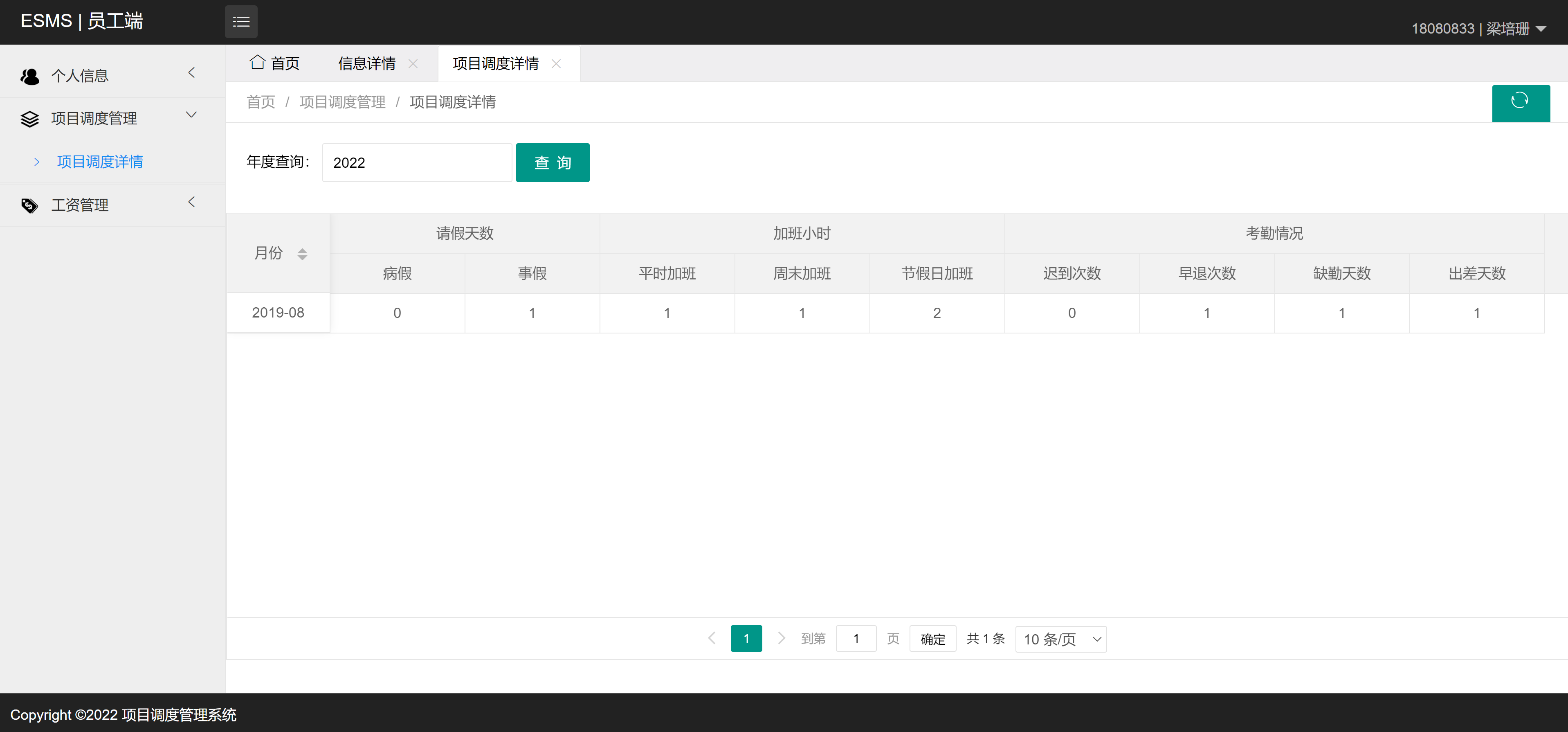The image size is (1568, 732).
Task: Click the 项目调度详情 breadcrumb text
Action: point(452,102)
